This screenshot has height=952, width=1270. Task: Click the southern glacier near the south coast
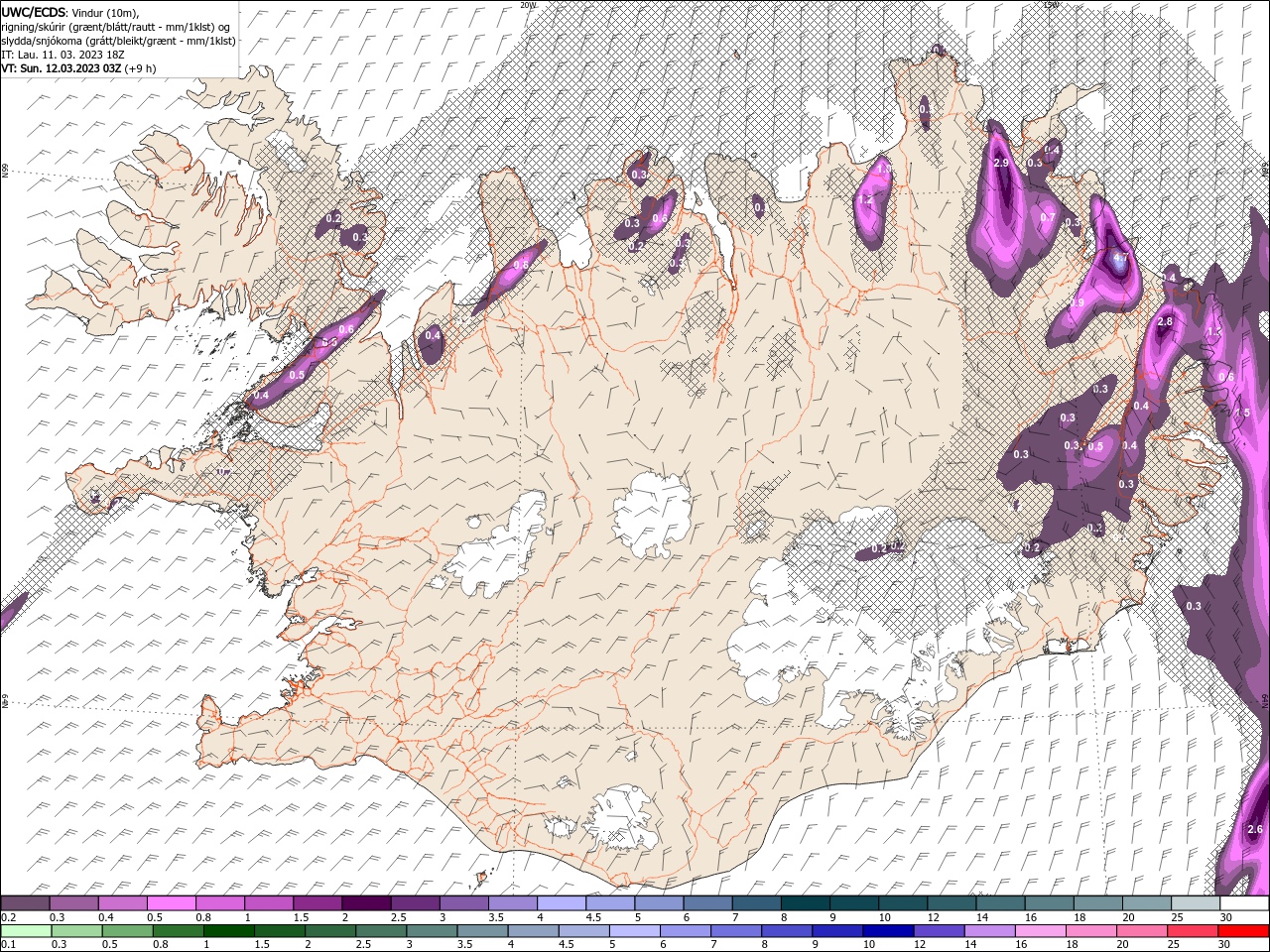pos(622,817)
